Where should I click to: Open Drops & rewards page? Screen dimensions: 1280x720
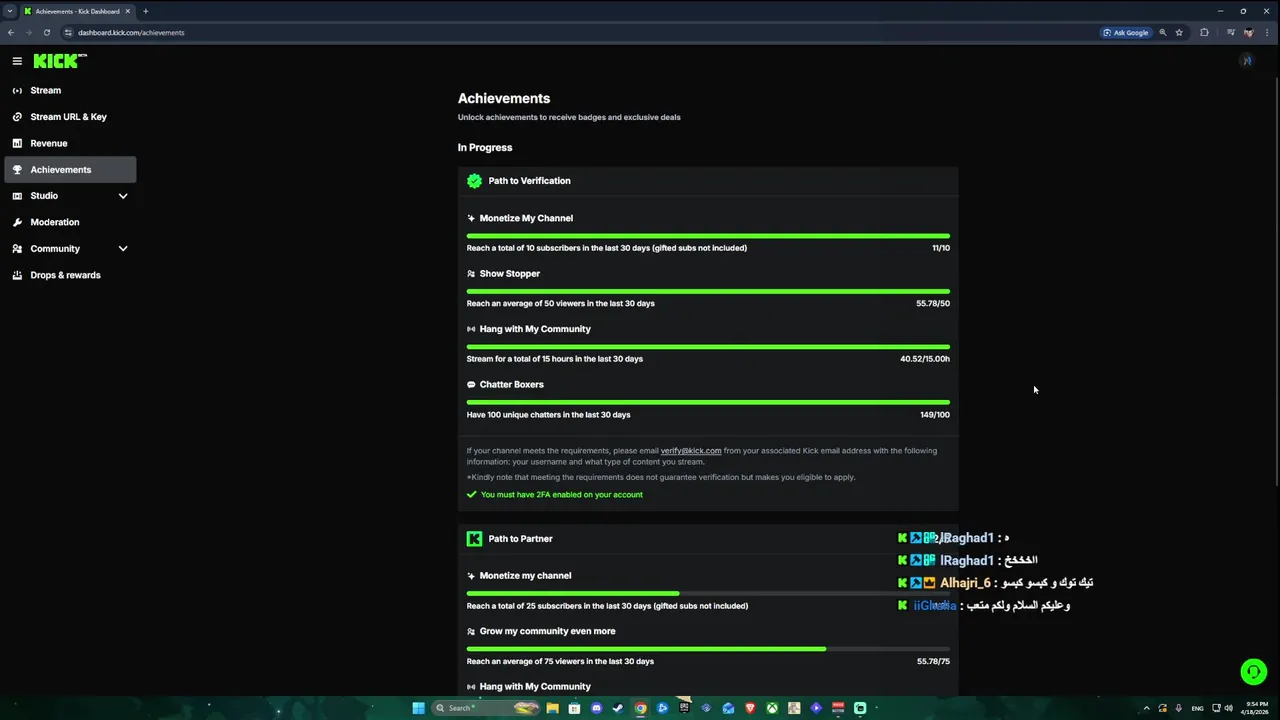tap(70, 275)
